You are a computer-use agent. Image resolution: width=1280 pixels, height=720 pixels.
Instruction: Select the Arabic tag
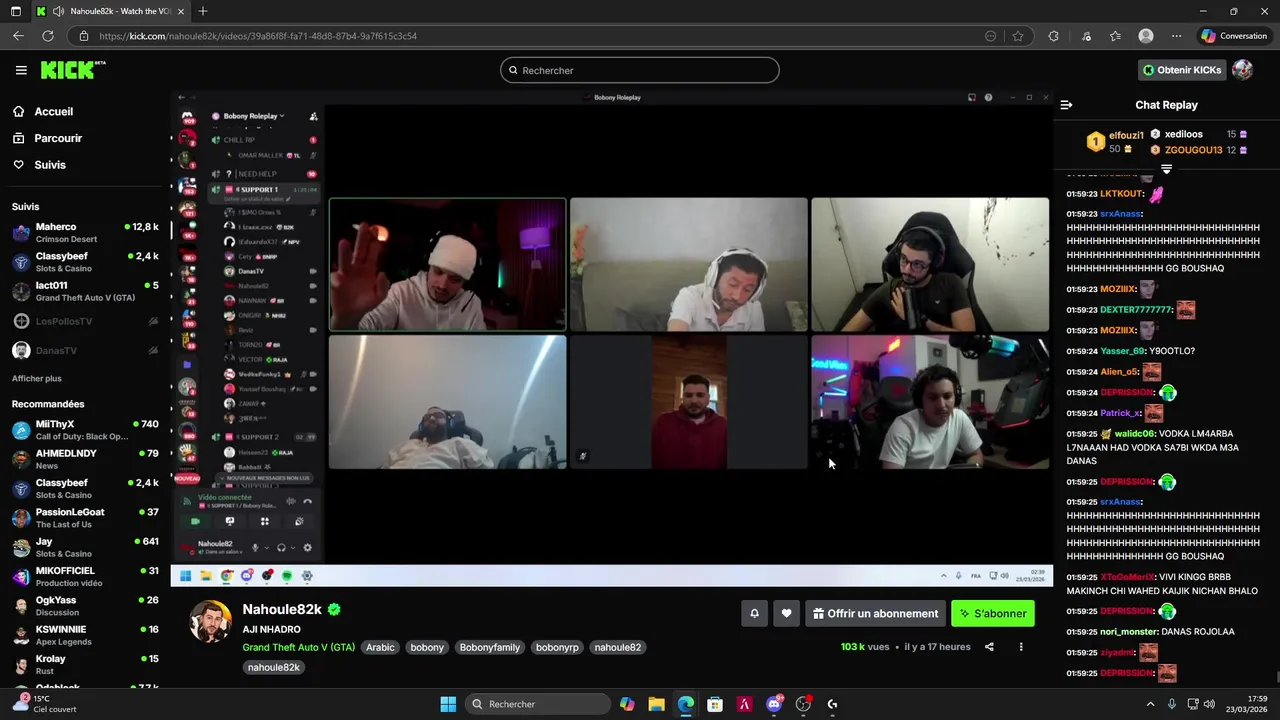380,647
